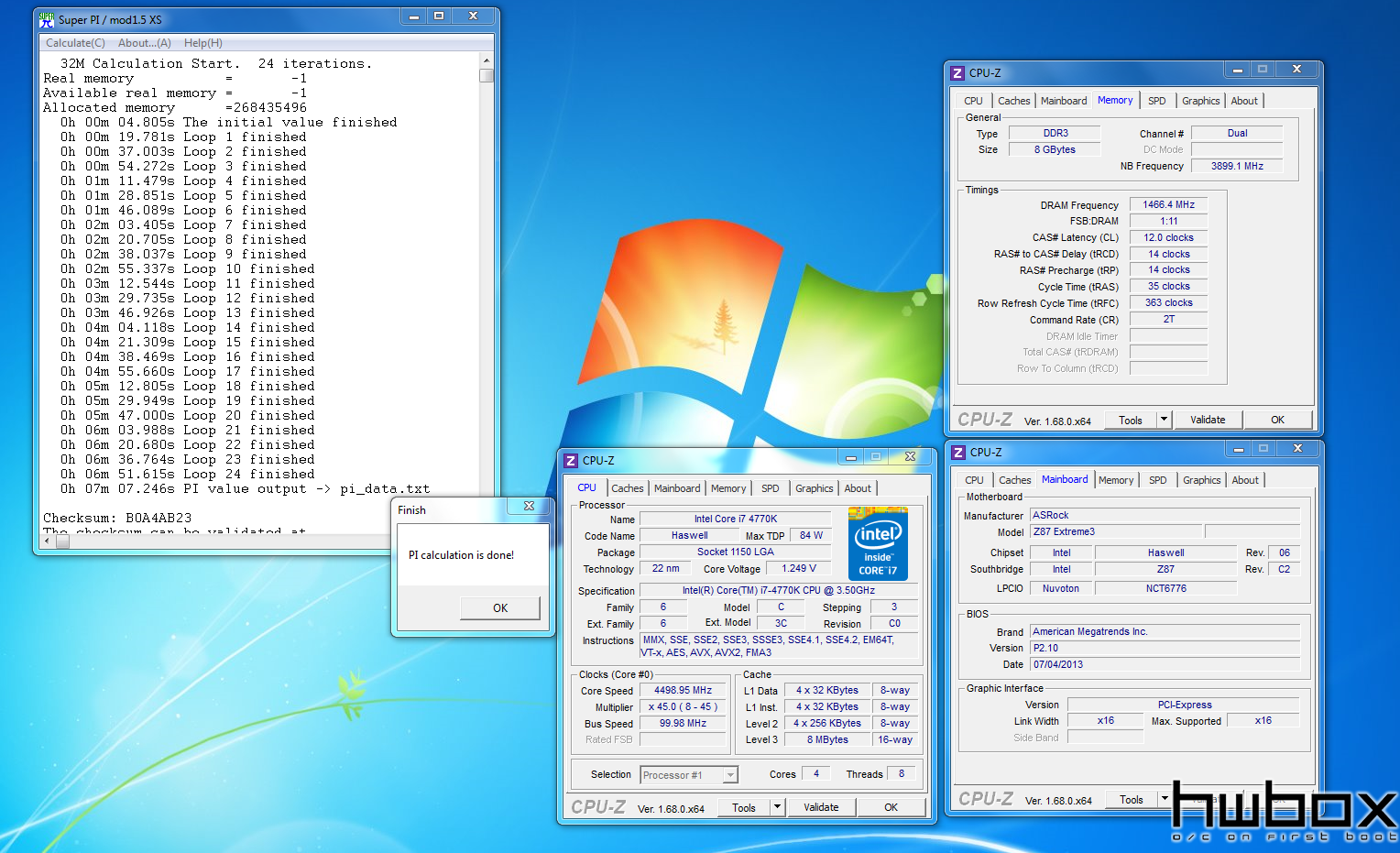The width and height of the screenshot is (1400, 853).
Task: Click the Core Speed 4498.95 MHz value
Action: 683,691
